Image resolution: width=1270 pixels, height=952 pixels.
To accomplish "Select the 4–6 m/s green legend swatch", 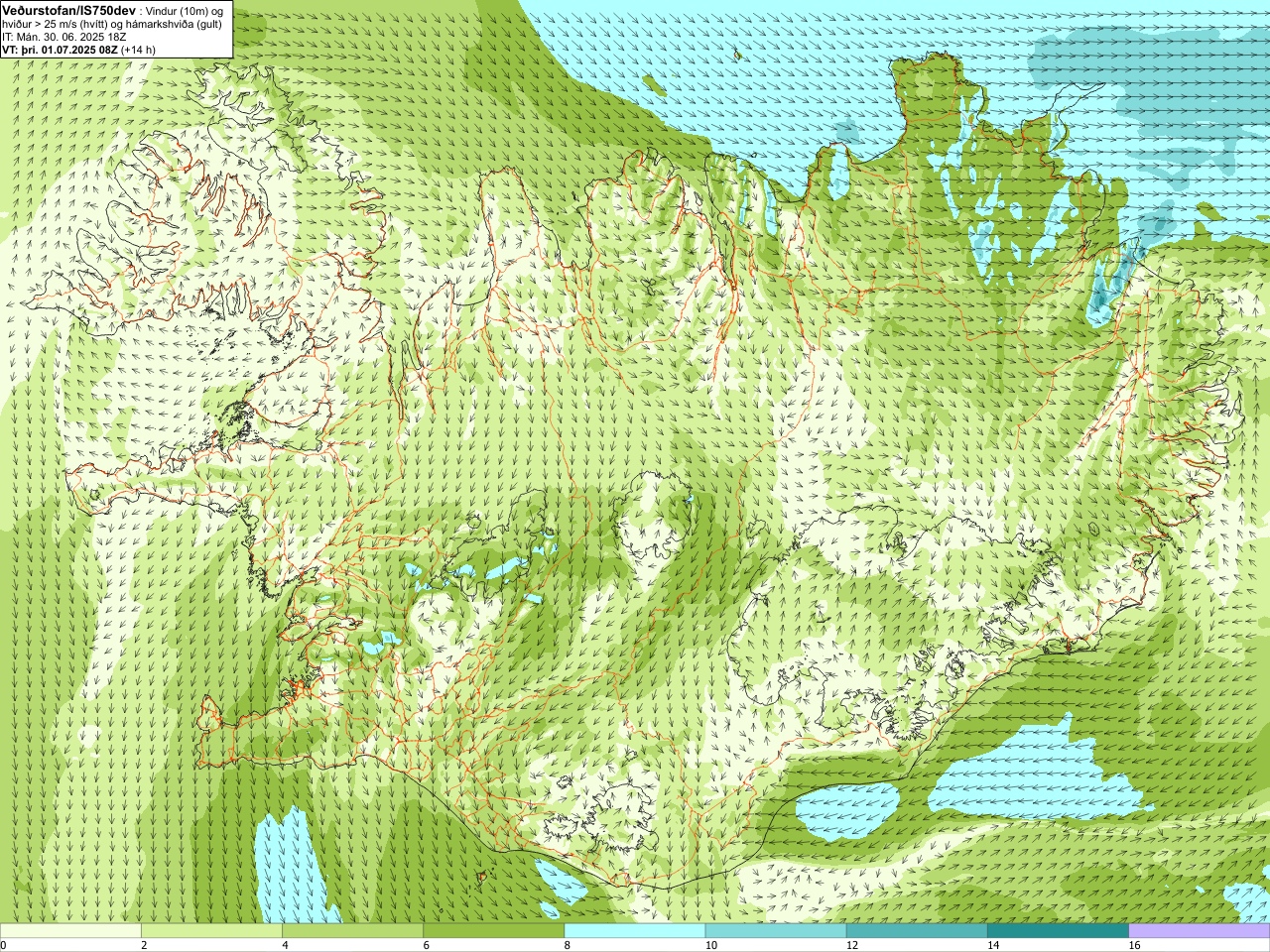I will pyautogui.click(x=352, y=931).
